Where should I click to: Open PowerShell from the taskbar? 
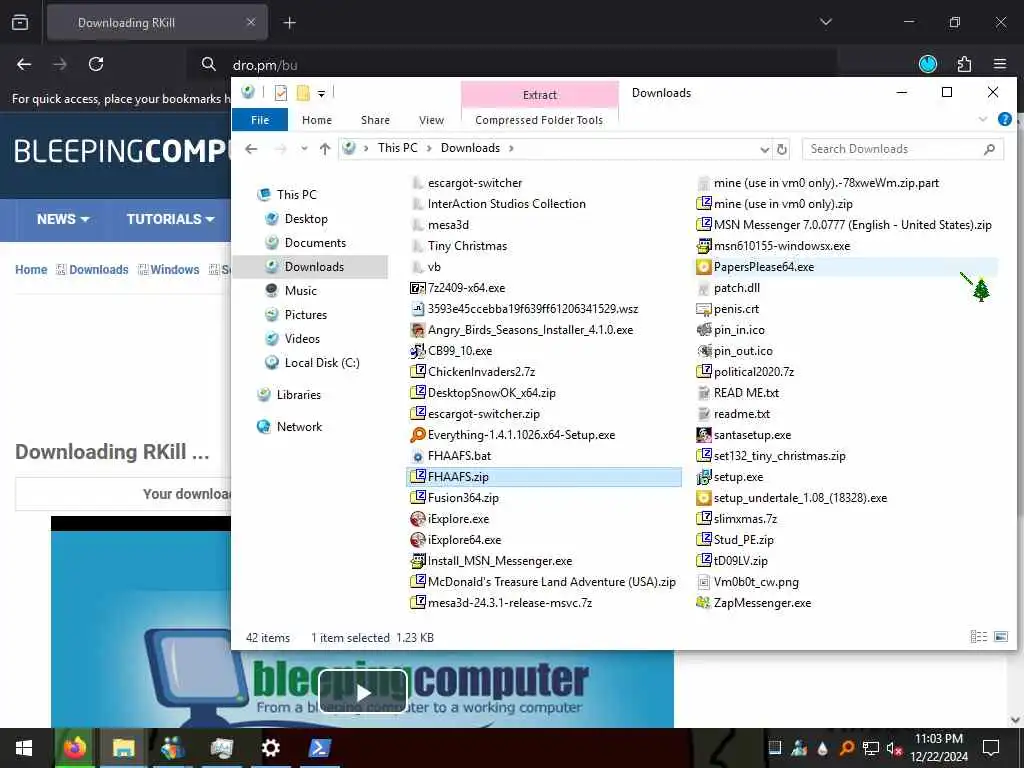tap(319, 748)
